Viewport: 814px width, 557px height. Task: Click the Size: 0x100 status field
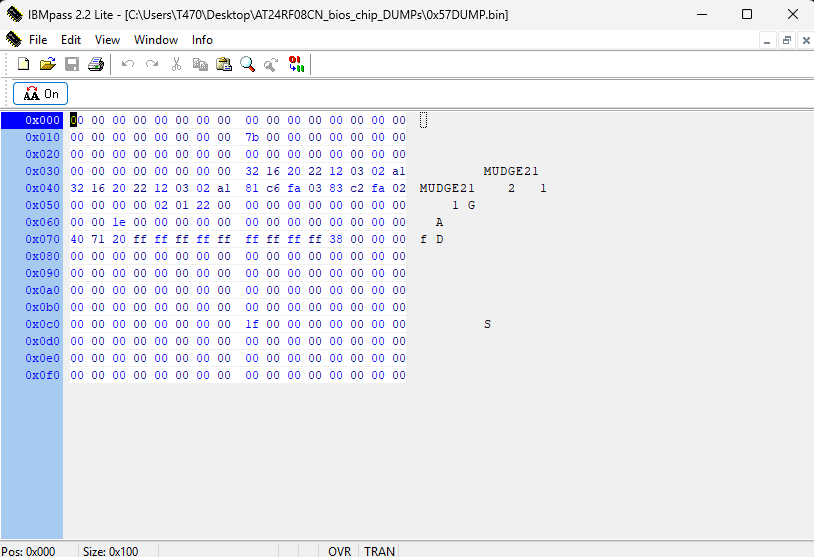111,551
